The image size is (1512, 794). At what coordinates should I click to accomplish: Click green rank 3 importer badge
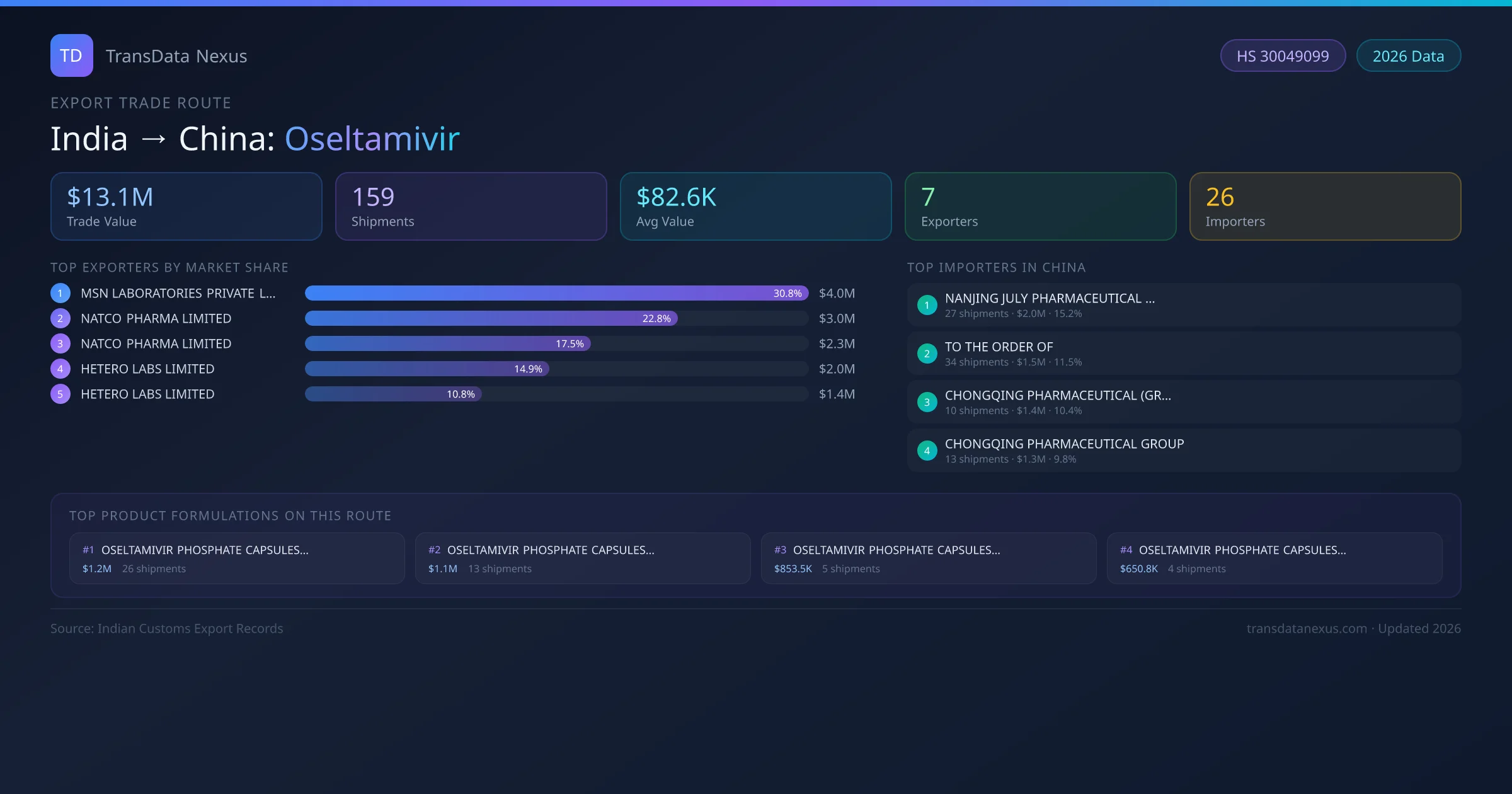click(x=927, y=402)
